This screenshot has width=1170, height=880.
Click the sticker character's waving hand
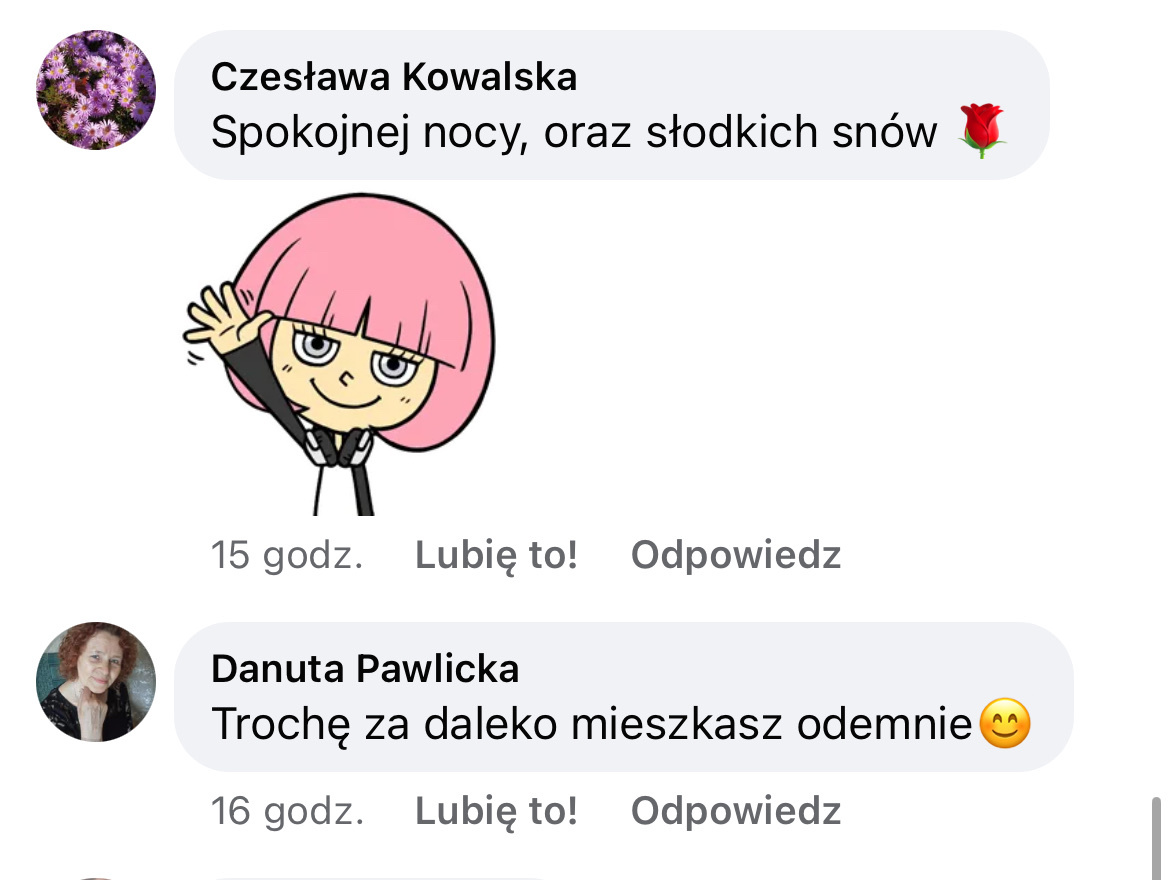(222, 320)
